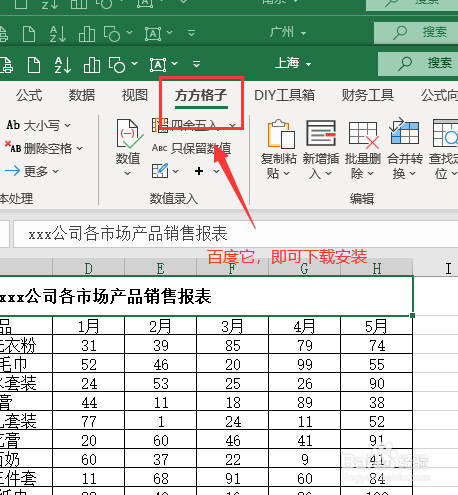Viewport: 458px width, 495px height.
Task: Click the 新增插入 insert icon
Action: coord(321,133)
